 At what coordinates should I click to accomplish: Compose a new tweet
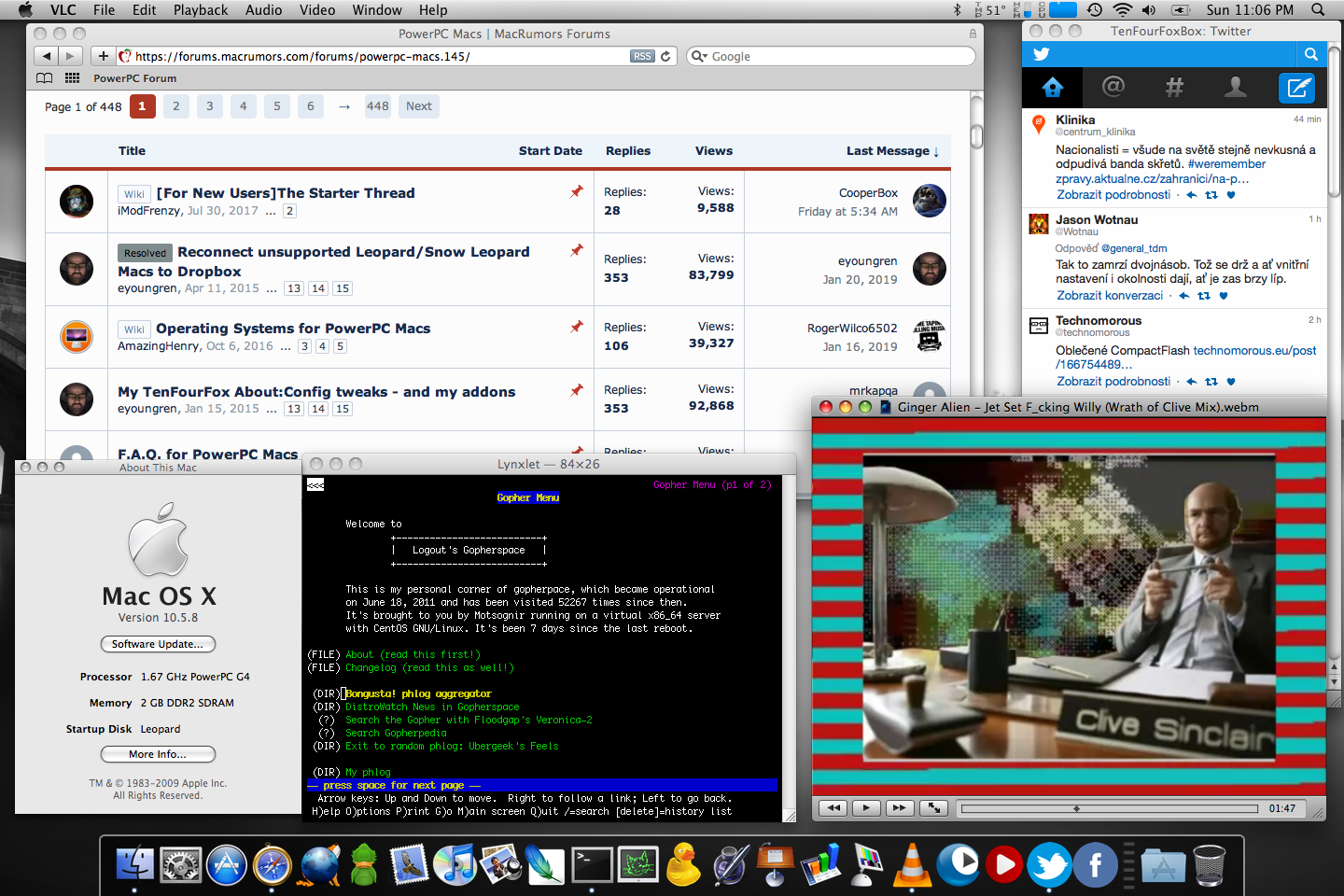[1297, 88]
